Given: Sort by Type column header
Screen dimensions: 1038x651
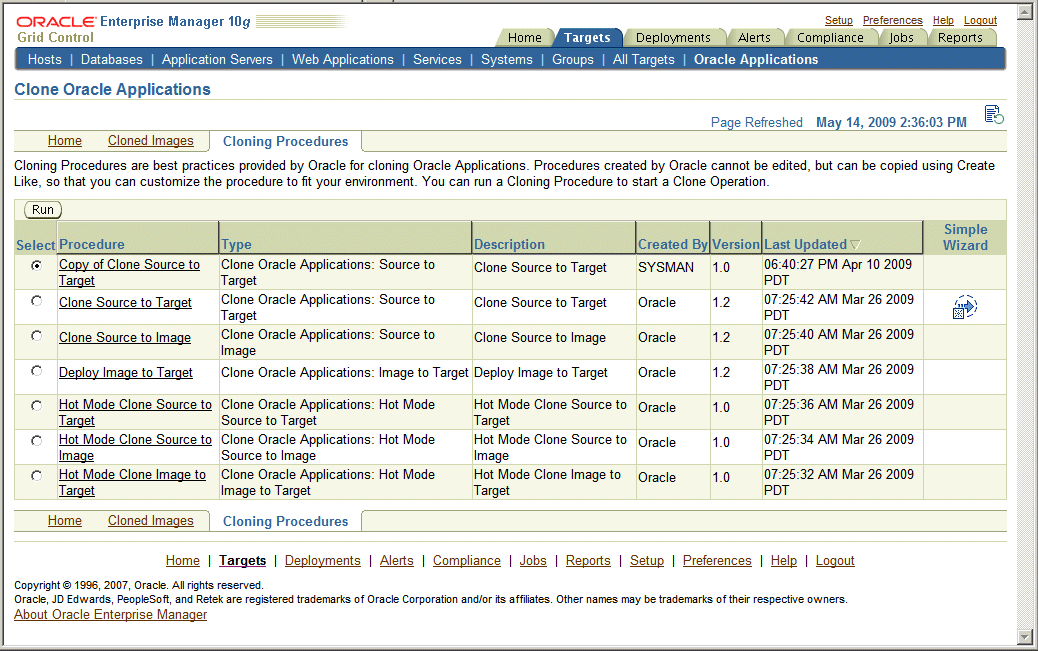Looking at the screenshot, I should click(x=236, y=244).
